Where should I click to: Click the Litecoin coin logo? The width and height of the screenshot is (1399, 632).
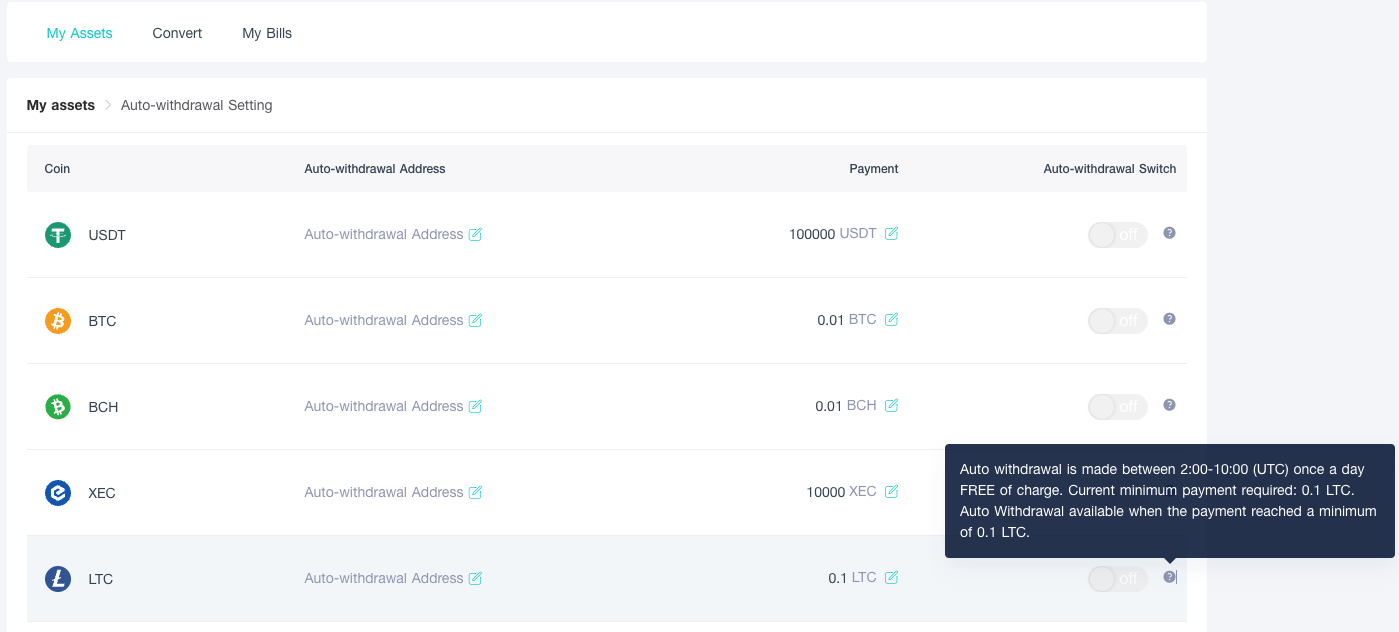click(x=58, y=579)
